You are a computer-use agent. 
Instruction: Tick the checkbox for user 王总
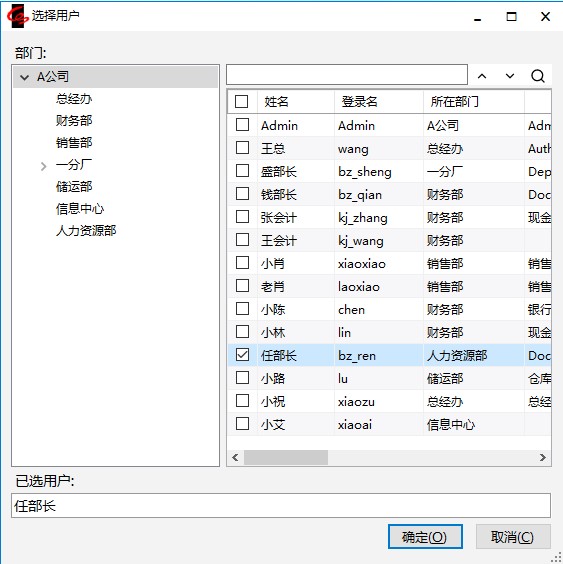click(242, 147)
